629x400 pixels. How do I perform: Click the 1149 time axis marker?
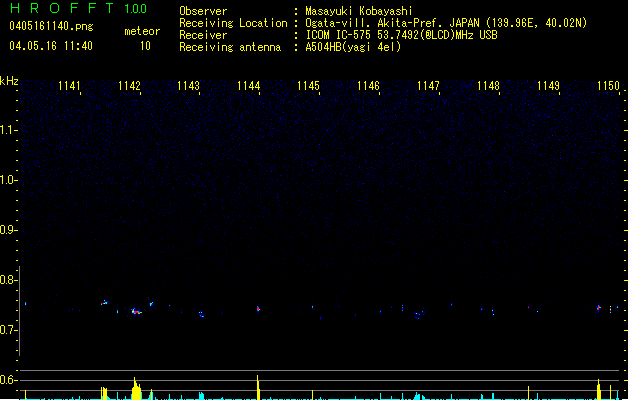coord(548,86)
